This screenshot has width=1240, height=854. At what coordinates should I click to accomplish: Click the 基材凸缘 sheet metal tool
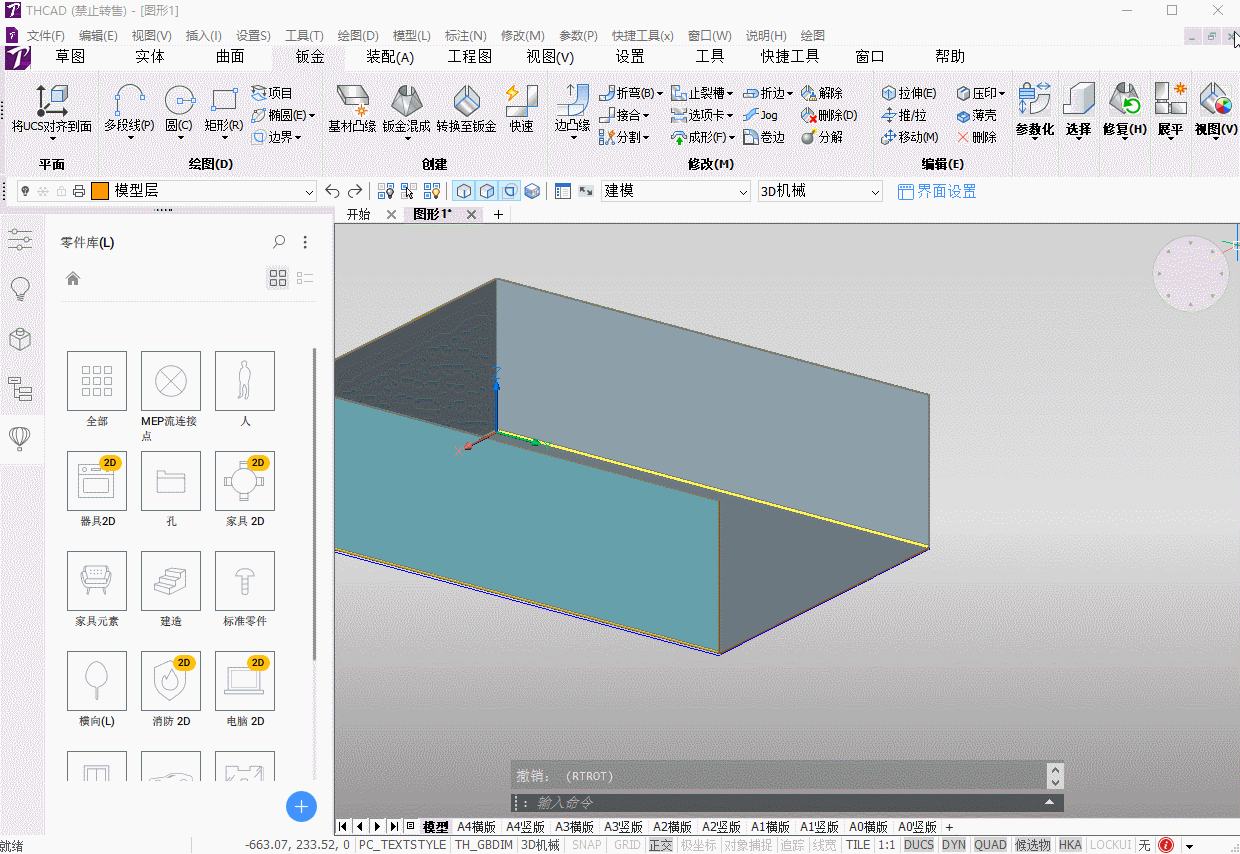[x=352, y=108]
